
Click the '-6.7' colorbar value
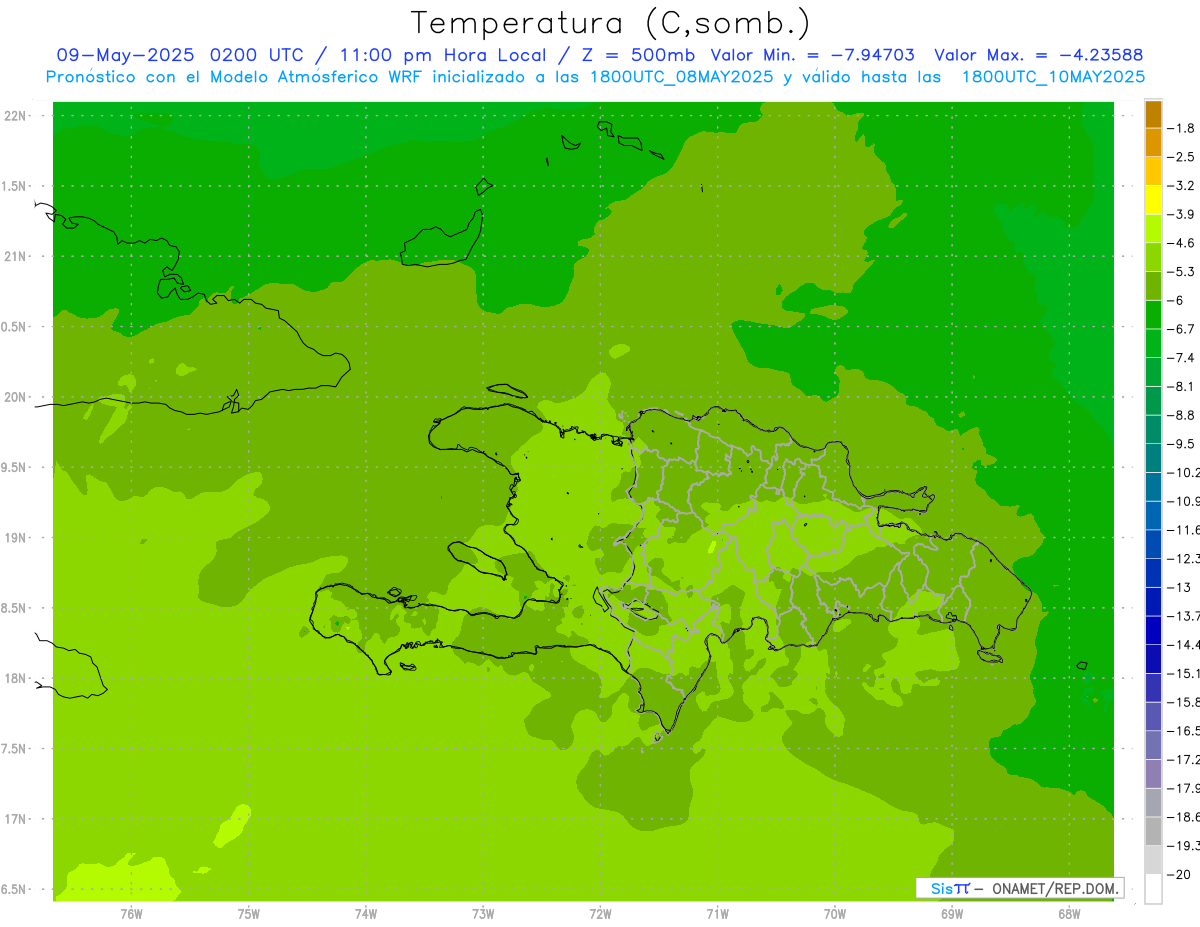pos(1181,329)
